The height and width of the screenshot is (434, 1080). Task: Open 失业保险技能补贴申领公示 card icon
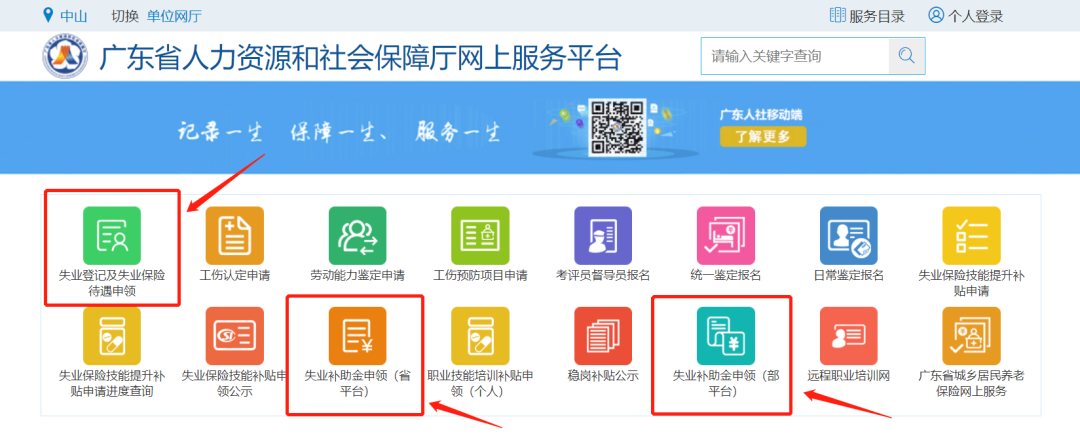(235, 336)
